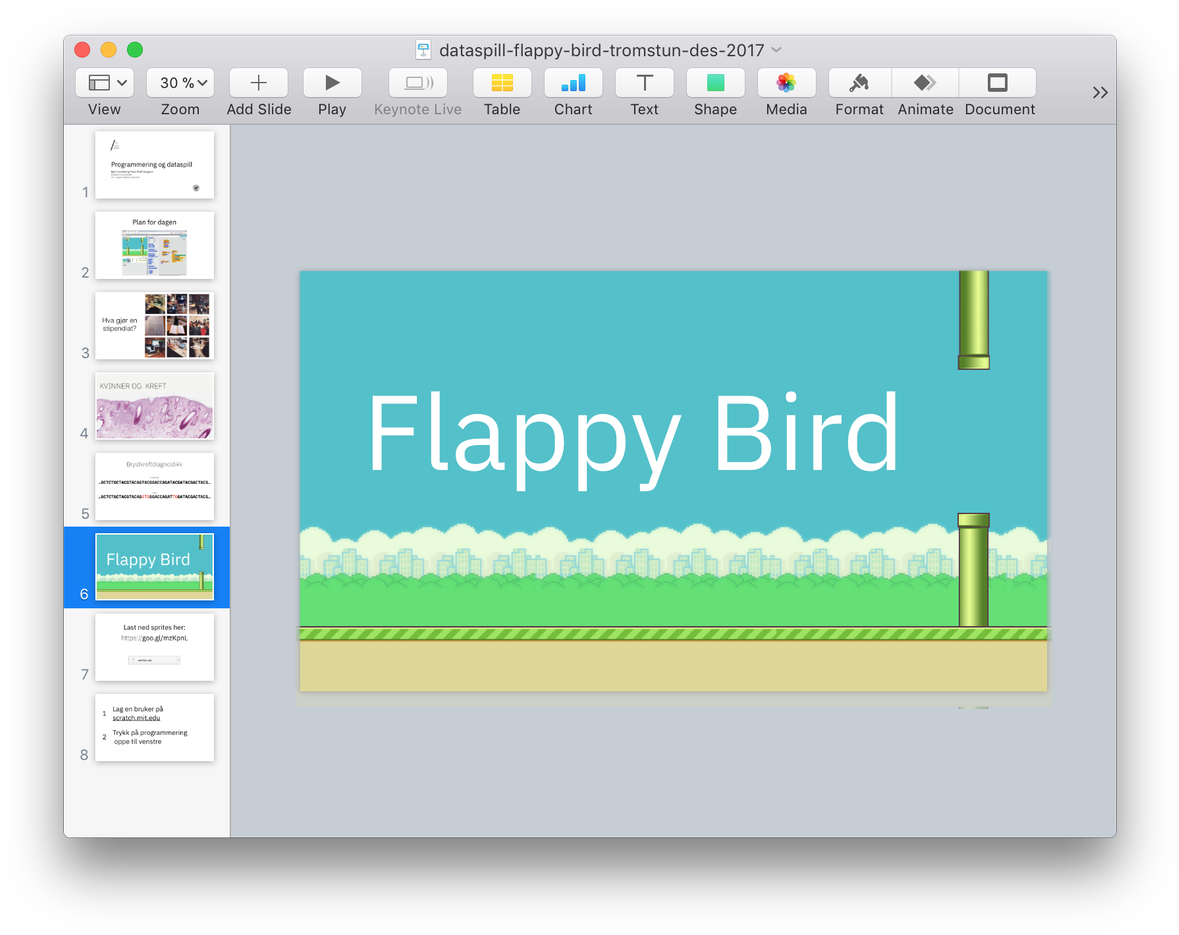Click the document title dataspill-flappy-bird-tromstun-des-2017
Screen dimensions: 1179x935
click(x=602, y=50)
